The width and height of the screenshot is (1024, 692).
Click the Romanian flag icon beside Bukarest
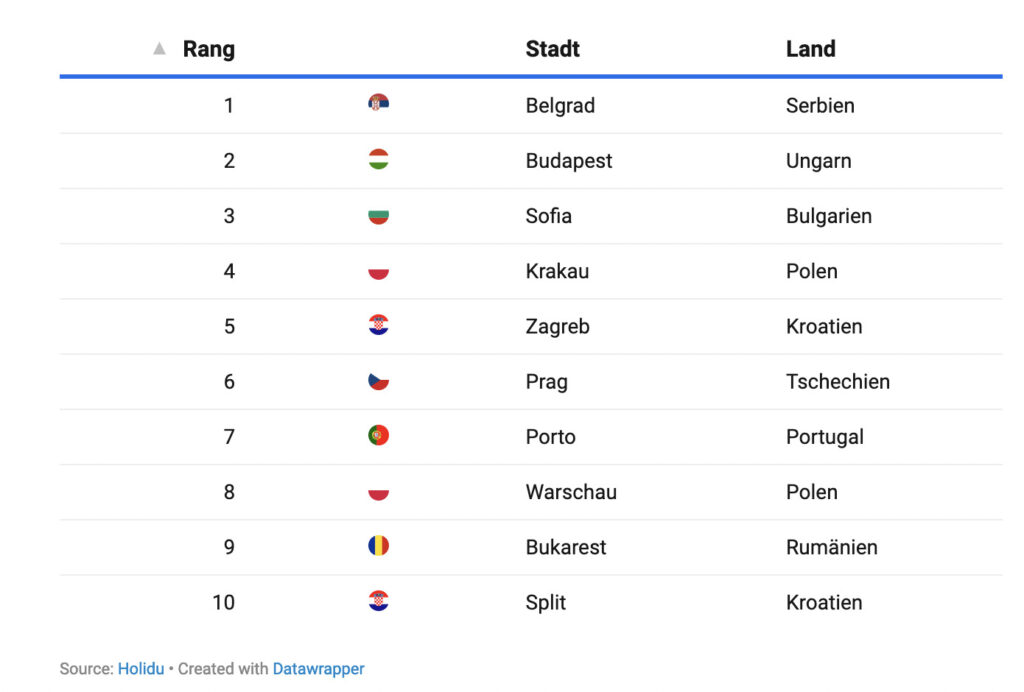[x=378, y=546]
